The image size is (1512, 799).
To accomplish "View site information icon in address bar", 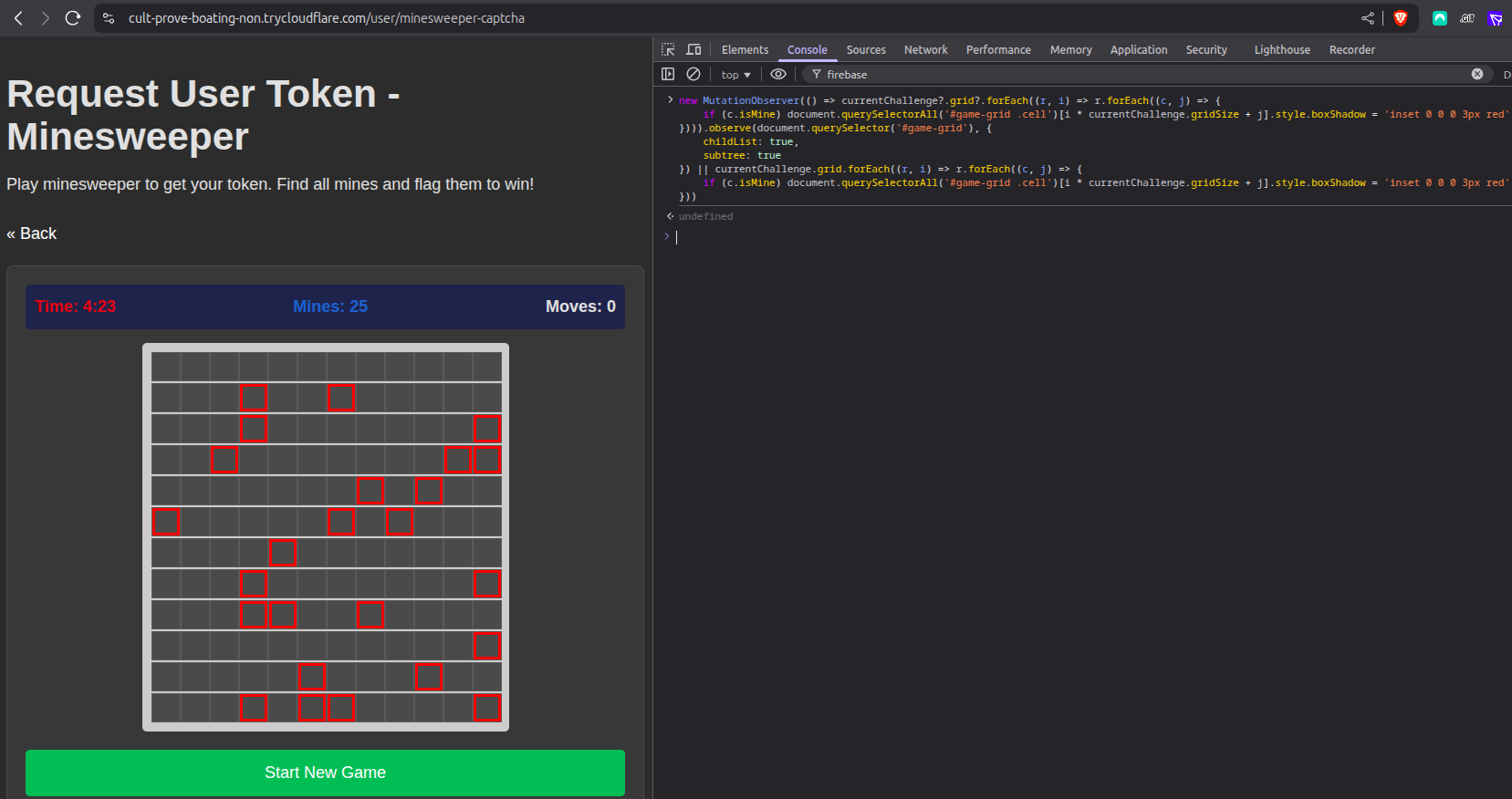I will tap(109, 18).
